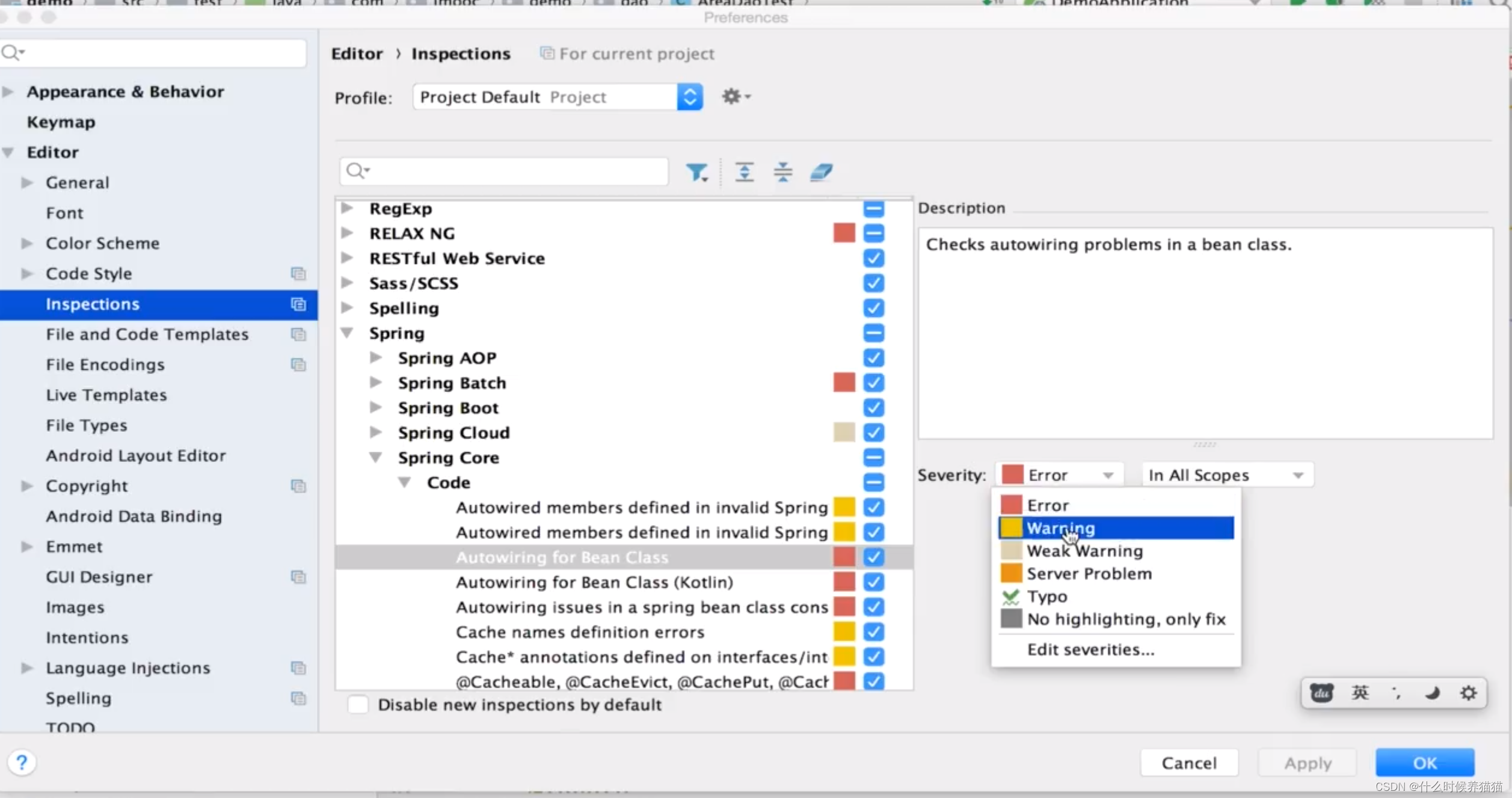Click the filter inspections funnel icon
This screenshot has height=798, width=1512.
(x=696, y=173)
